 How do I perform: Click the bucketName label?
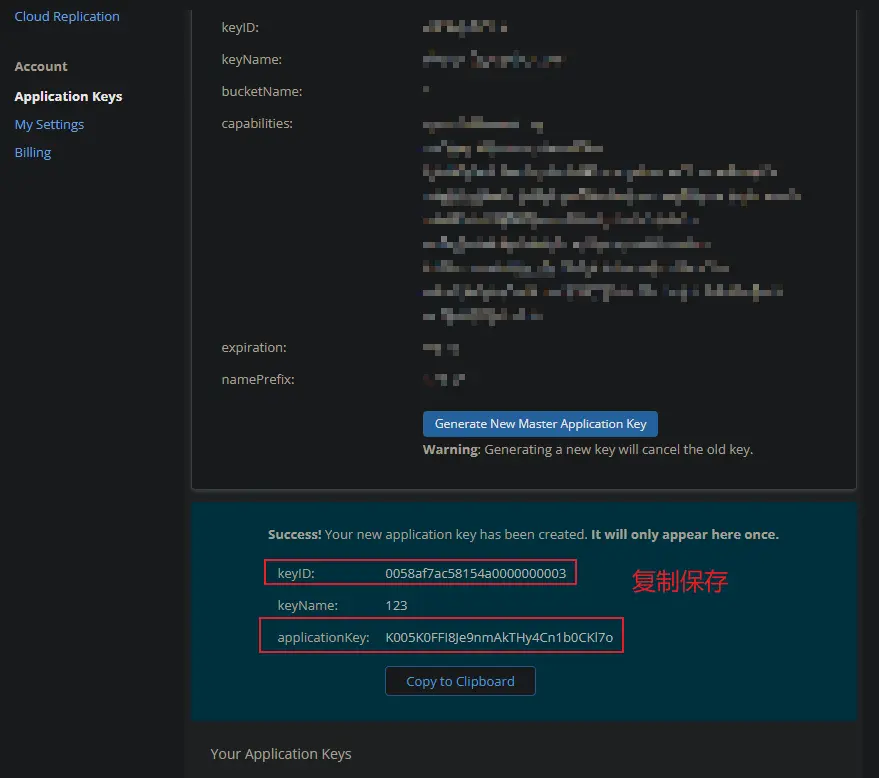[x=262, y=91]
